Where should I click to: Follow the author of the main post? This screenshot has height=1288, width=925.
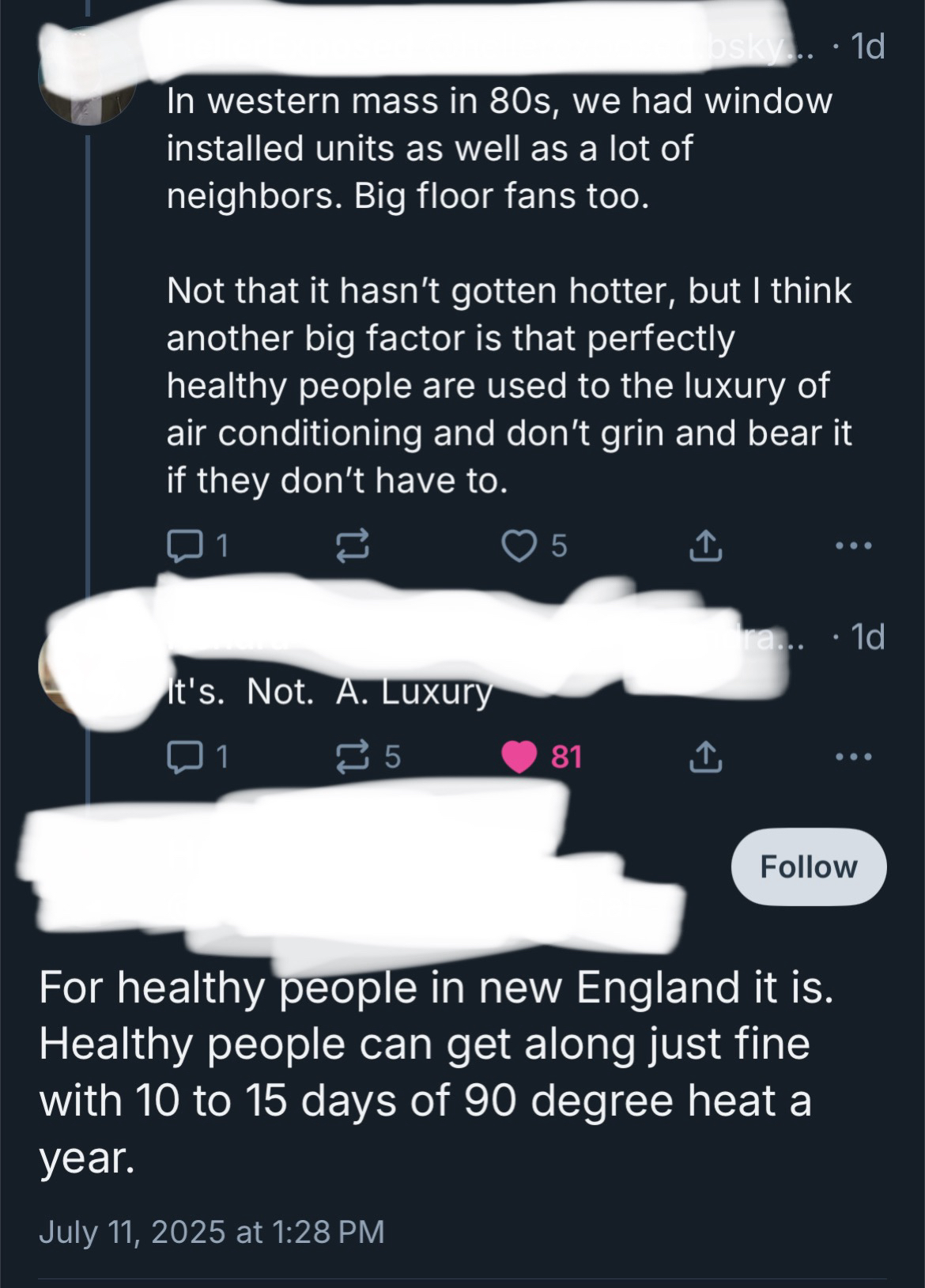tap(808, 867)
